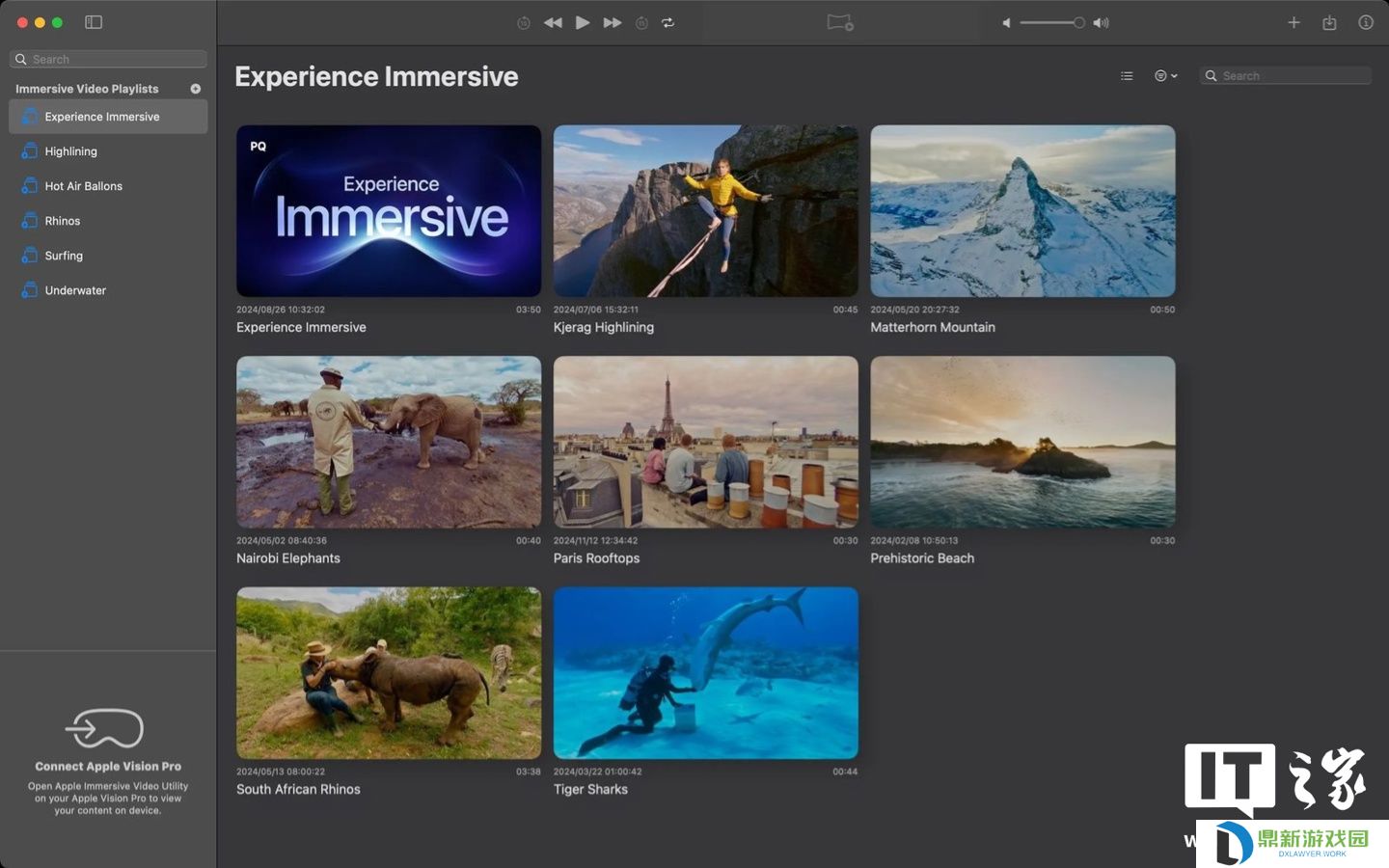The height and width of the screenshot is (868, 1389).
Task: Open the Nairobi Elephants thumbnail
Action: (389, 442)
